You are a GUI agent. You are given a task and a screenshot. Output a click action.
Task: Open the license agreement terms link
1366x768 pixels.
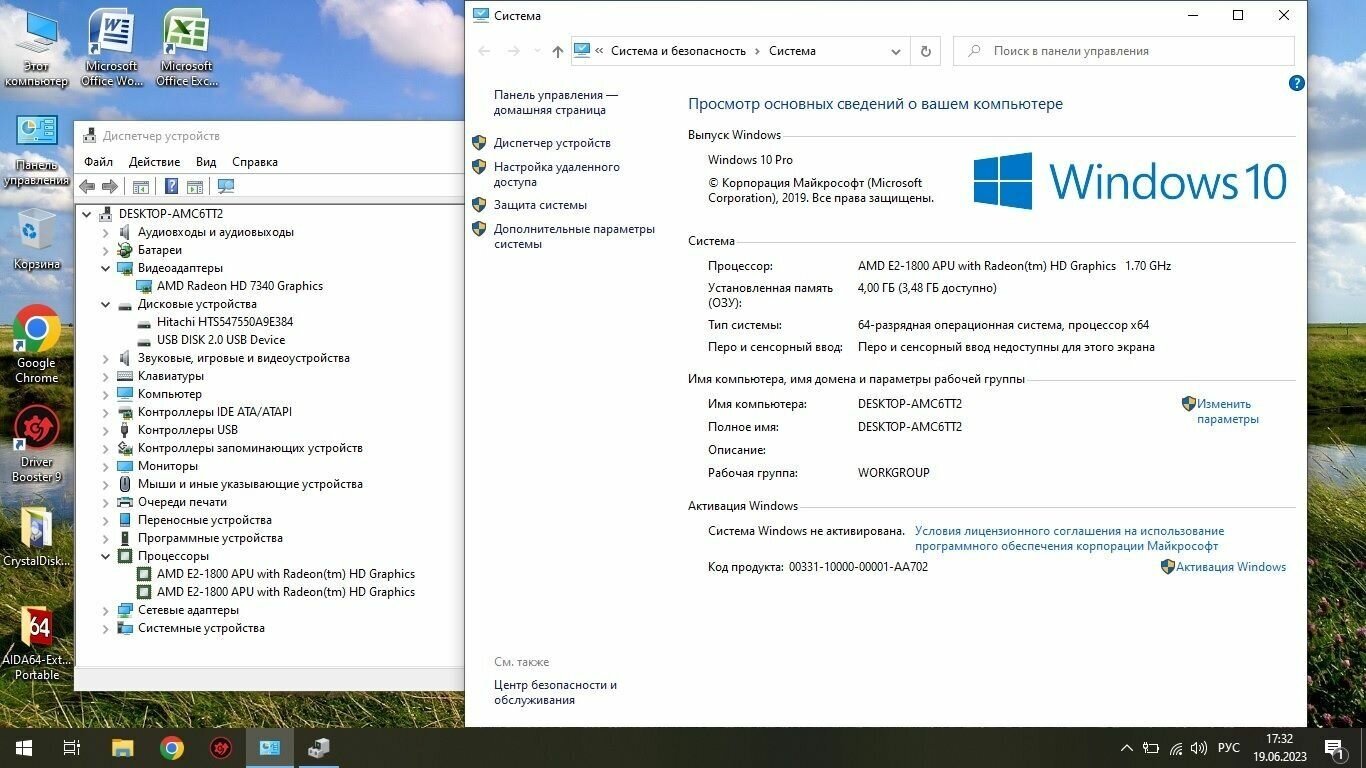pyautogui.click(x=1069, y=539)
